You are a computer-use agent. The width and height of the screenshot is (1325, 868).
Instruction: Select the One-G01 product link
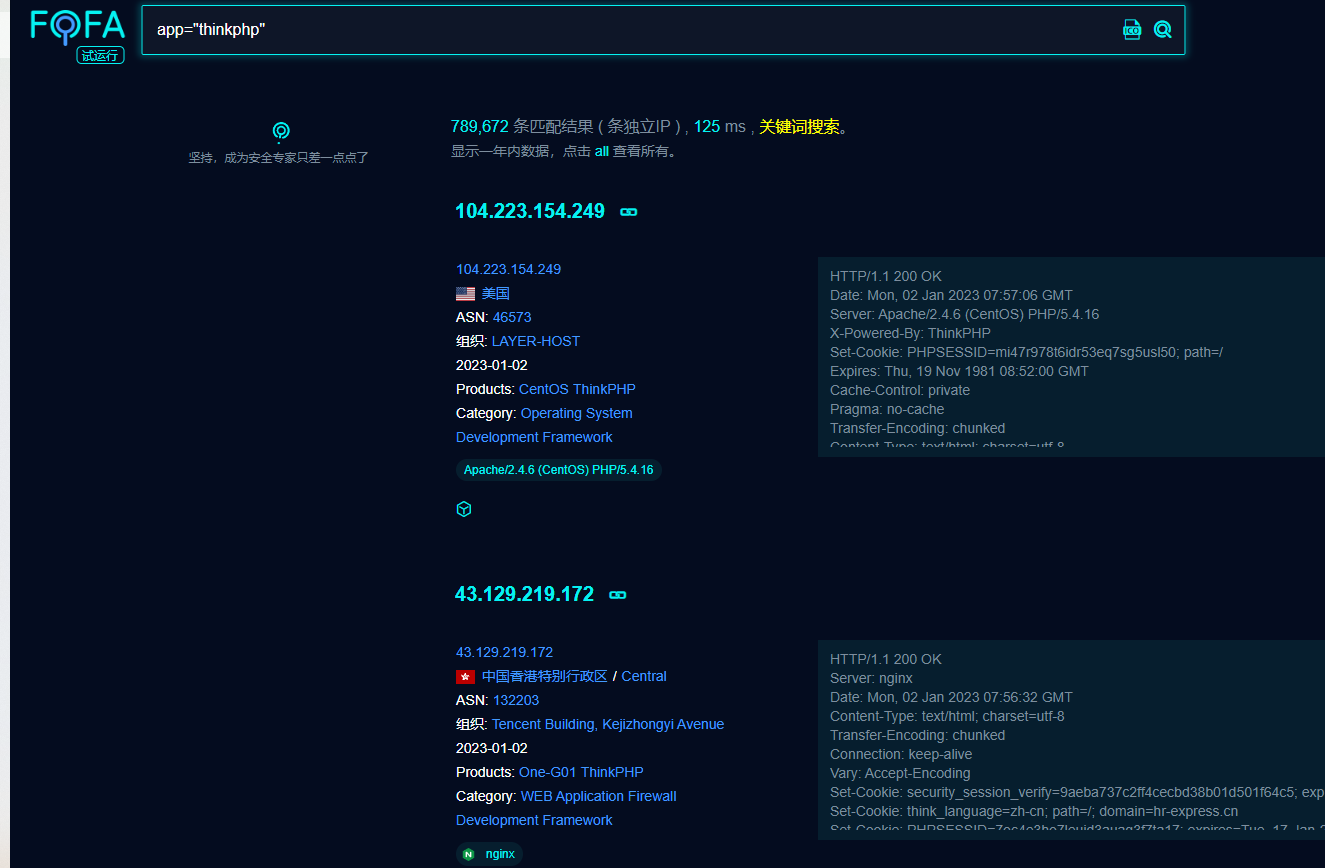click(x=548, y=772)
